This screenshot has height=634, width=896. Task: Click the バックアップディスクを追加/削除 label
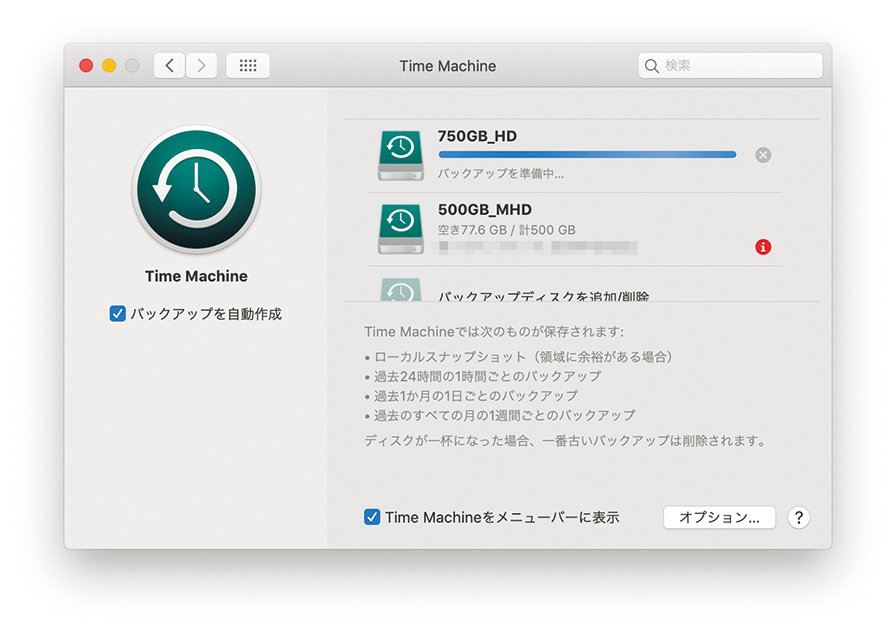pos(544,297)
